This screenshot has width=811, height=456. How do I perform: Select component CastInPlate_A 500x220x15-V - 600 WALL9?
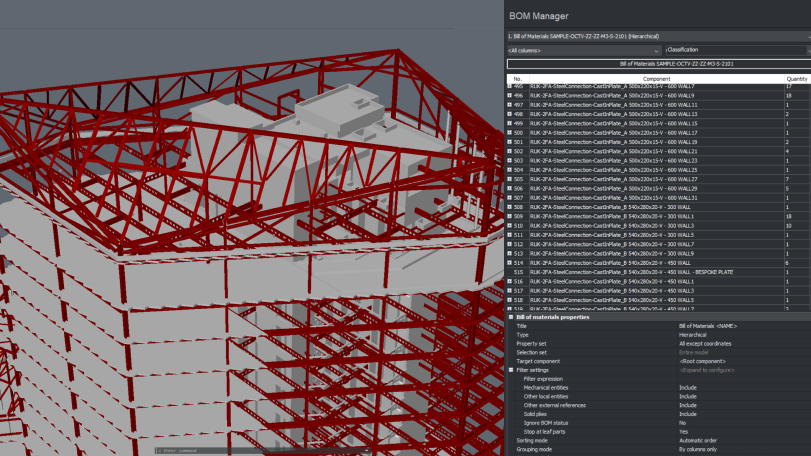pyautogui.click(x=612, y=96)
